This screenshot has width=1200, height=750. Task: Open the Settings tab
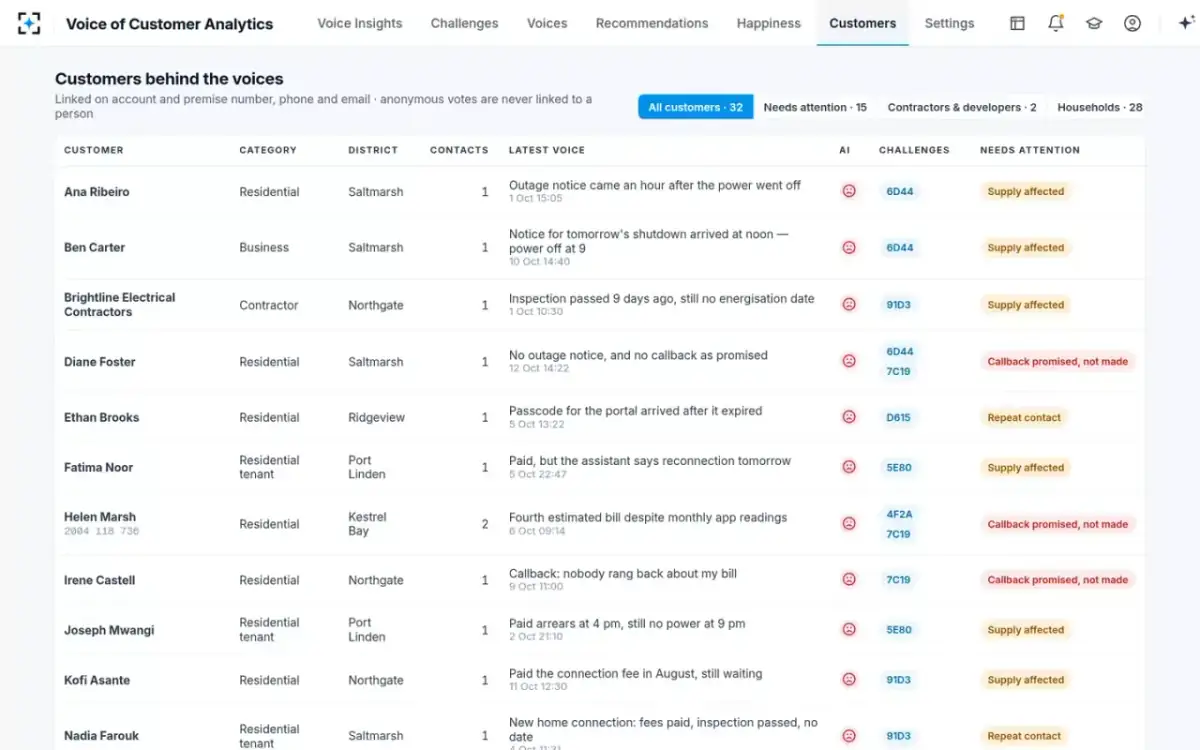(949, 23)
